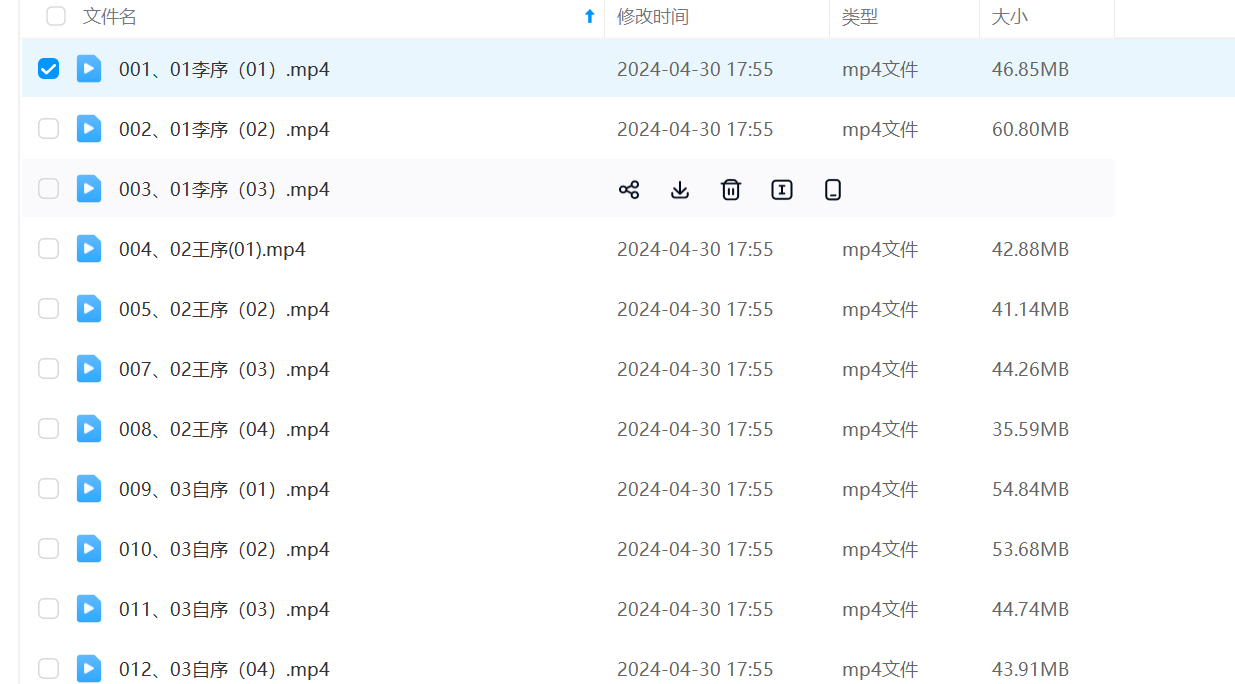Open the file 005、02王序（02）.mp4
This screenshot has height=684, width=1235.
pyautogui.click(x=224, y=310)
